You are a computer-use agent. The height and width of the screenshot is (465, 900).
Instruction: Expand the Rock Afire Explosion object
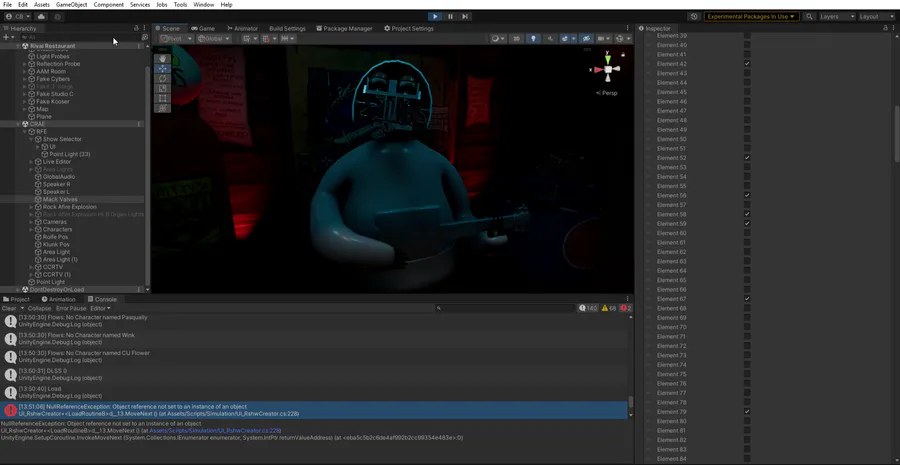click(x=31, y=207)
